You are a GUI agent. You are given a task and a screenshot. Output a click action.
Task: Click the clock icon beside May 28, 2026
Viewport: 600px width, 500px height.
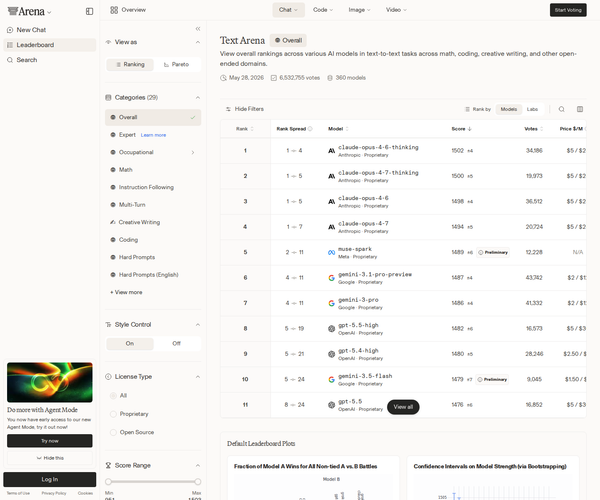[223, 78]
